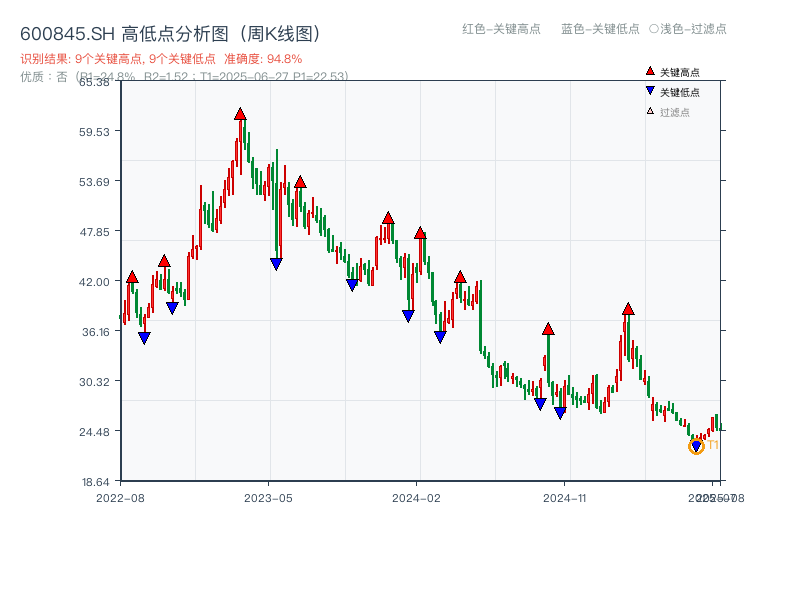Screen dimensions: 800x600
Task: Select the last red triangle before 2025
Action: [x=628, y=309]
